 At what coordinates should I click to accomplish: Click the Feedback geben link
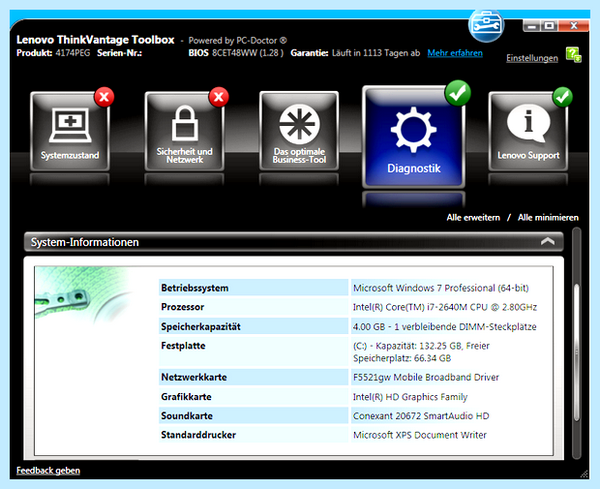(x=48, y=471)
